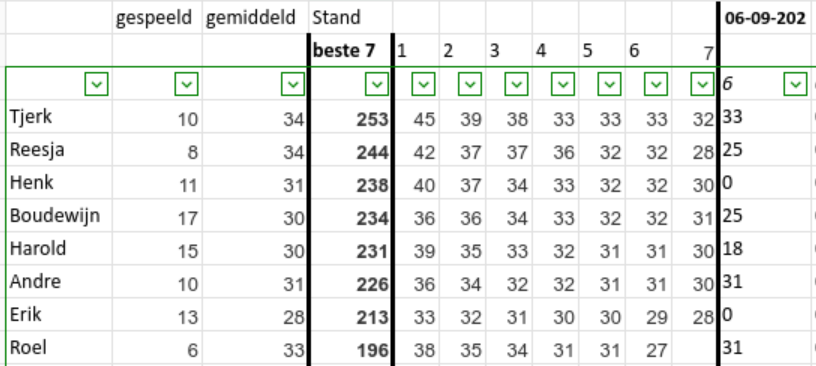The image size is (816, 366).
Task: Open the beste 7 column filter
Action: [377, 84]
